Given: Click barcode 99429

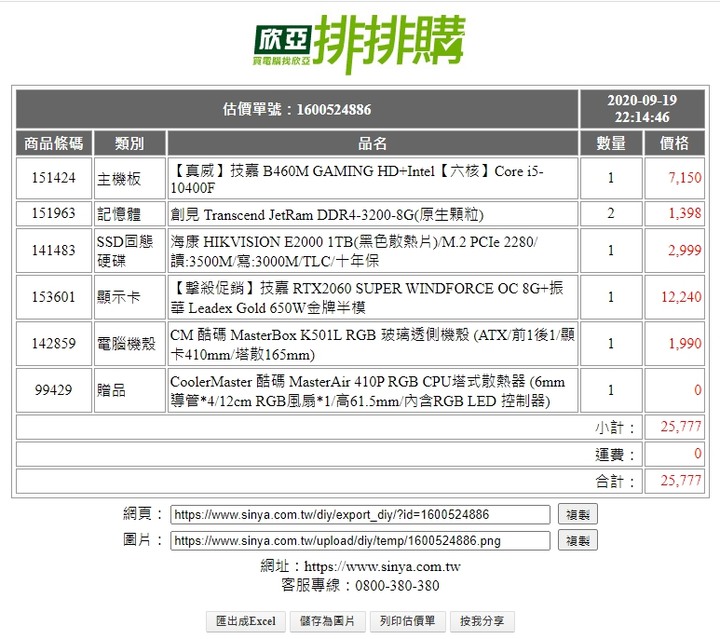Looking at the screenshot, I should coord(54,390).
